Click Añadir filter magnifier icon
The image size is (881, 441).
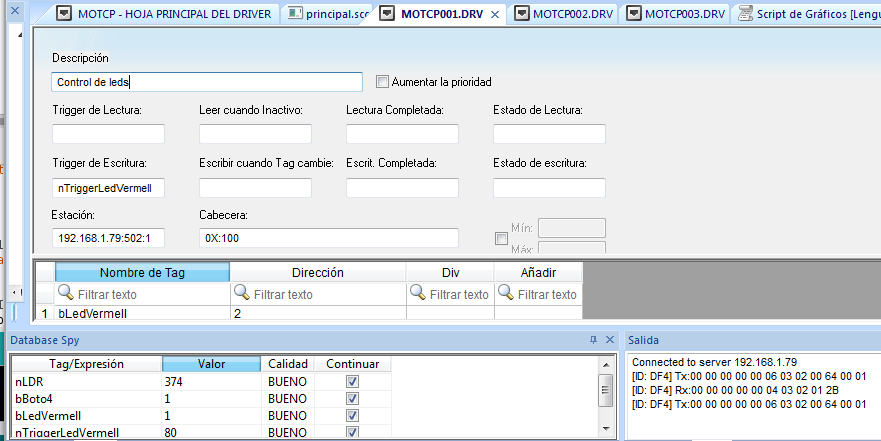click(x=506, y=293)
